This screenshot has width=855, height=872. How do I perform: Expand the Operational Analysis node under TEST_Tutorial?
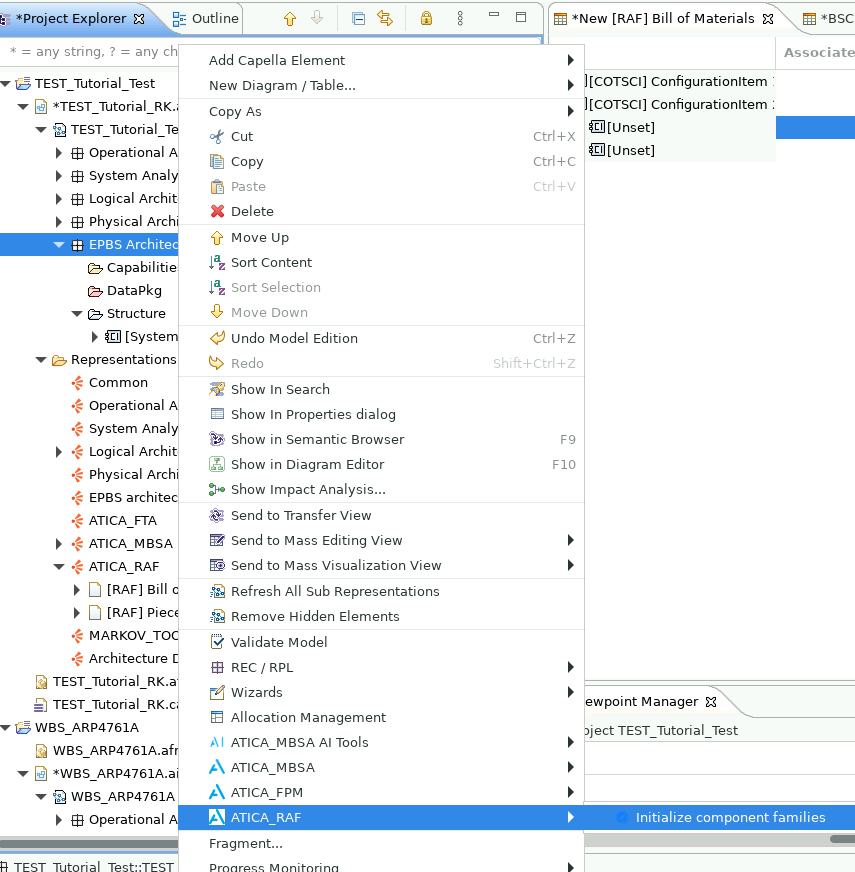[x=58, y=153]
